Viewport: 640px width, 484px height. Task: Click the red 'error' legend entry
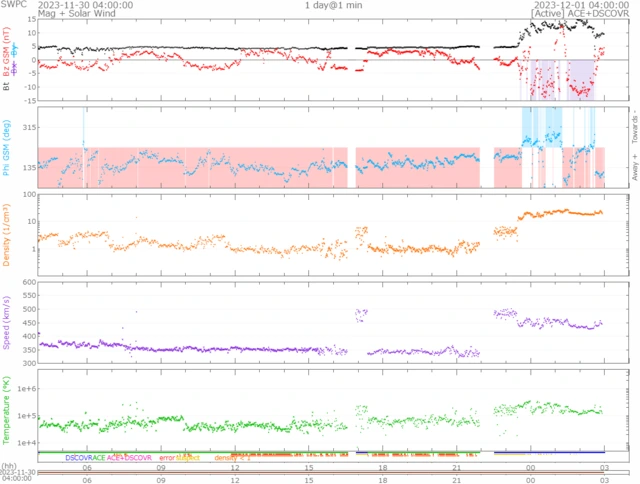pyautogui.click(x=167, y=458)
